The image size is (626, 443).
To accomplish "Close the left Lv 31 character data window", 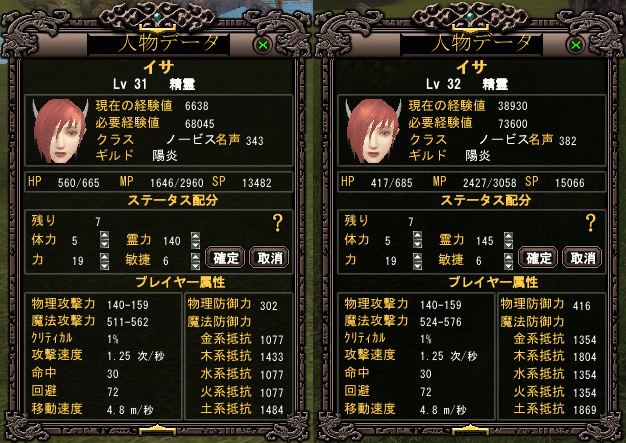I will (x=262, y=45).
